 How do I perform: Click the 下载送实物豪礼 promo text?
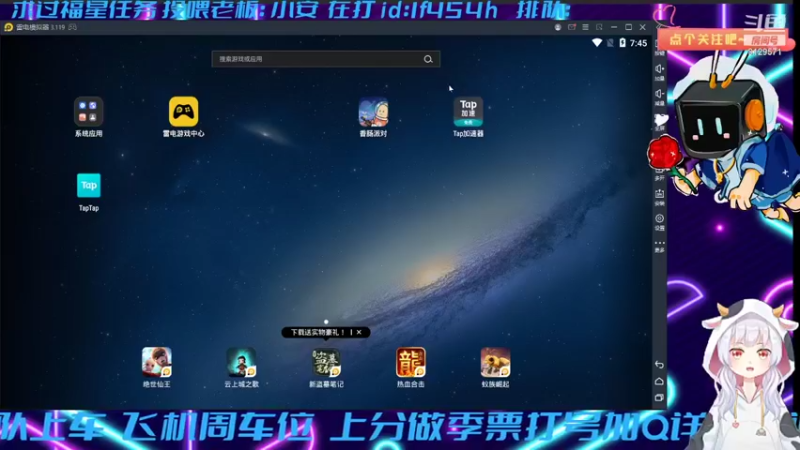point(317,332)
